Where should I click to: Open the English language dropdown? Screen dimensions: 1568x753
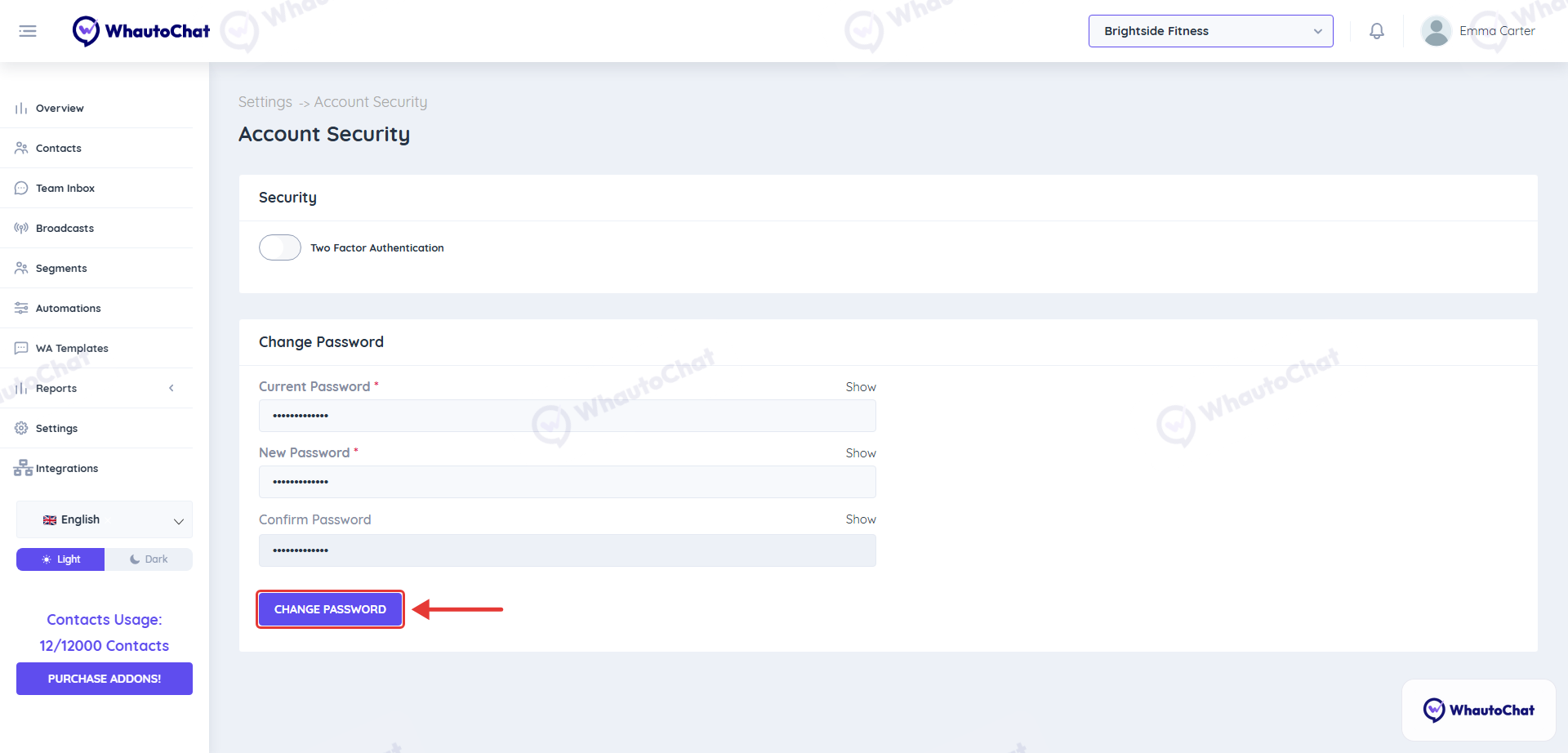click(x=105, y=519)
